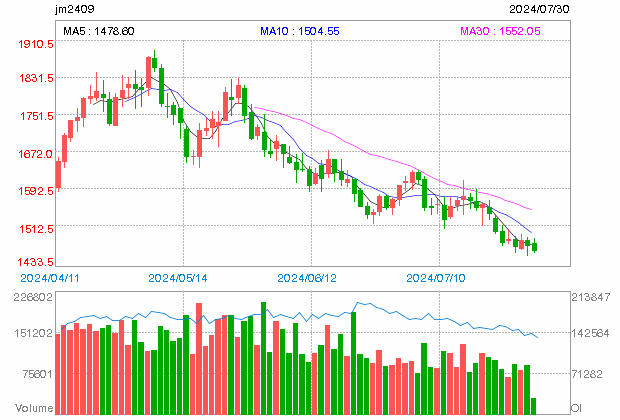Click the 226802 volume axis label
This screenshot has height=420, width=620.
33,297
